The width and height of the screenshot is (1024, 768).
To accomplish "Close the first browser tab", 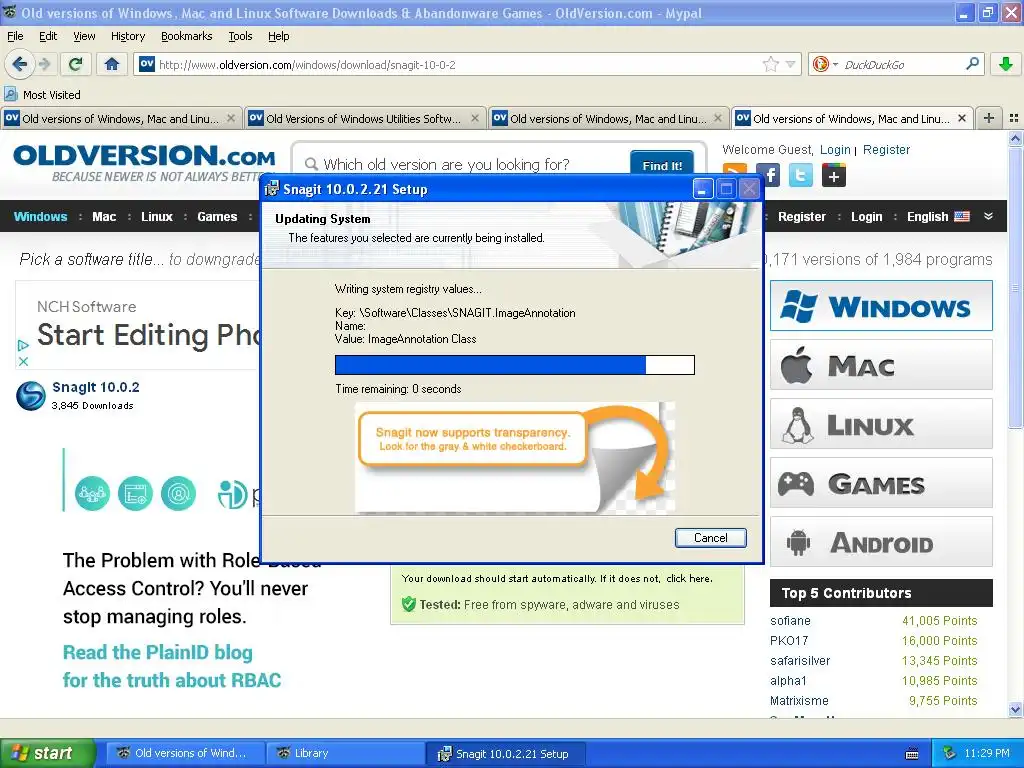I will click(x=231, y=118).
